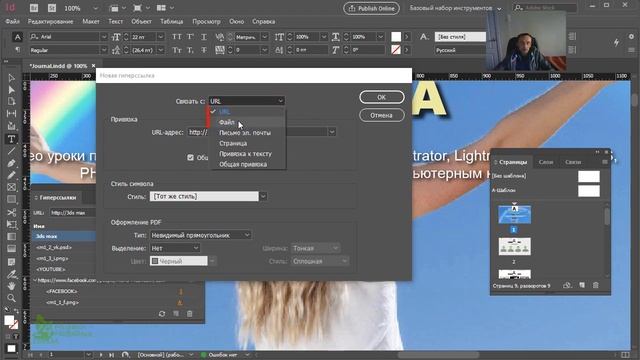Viewport: 640px width, 360px height.
Task: Open the Текст menu
Action: 116,21
